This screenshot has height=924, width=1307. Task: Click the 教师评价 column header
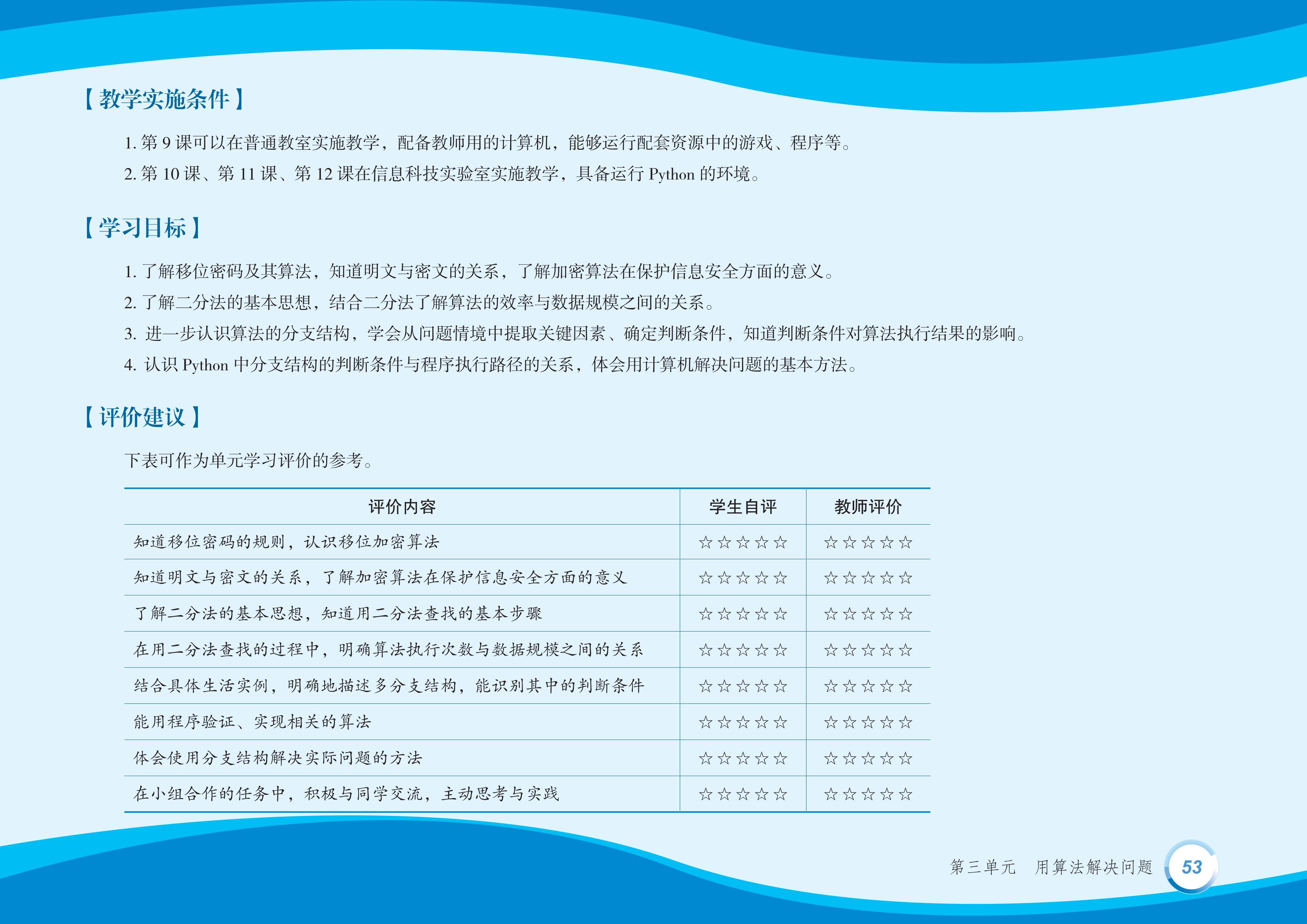tap(868, 506)
